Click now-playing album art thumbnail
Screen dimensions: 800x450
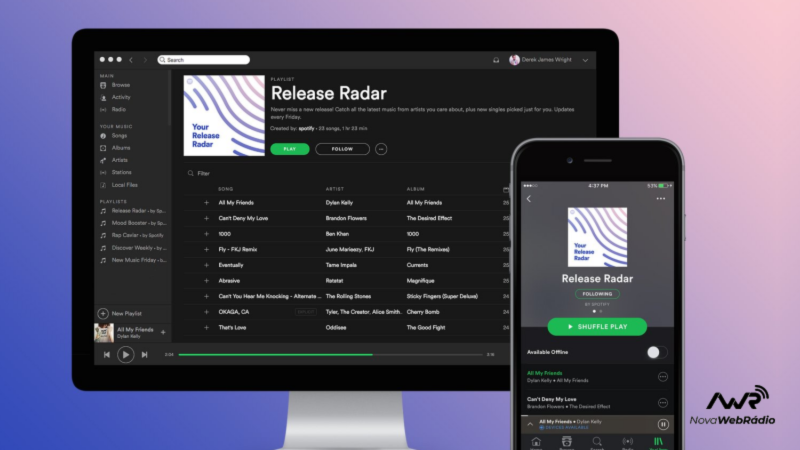104,333
